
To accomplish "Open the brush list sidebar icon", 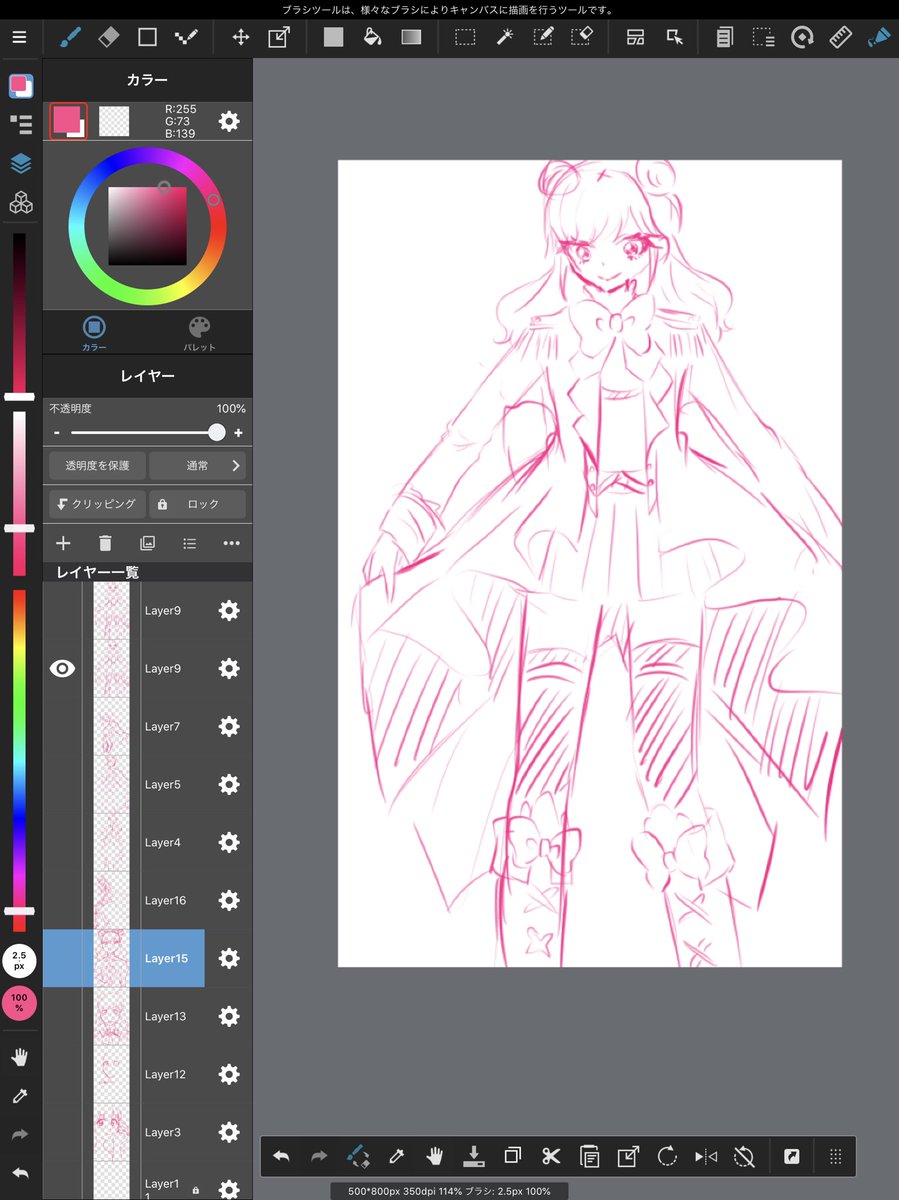I will coord(21,124).
